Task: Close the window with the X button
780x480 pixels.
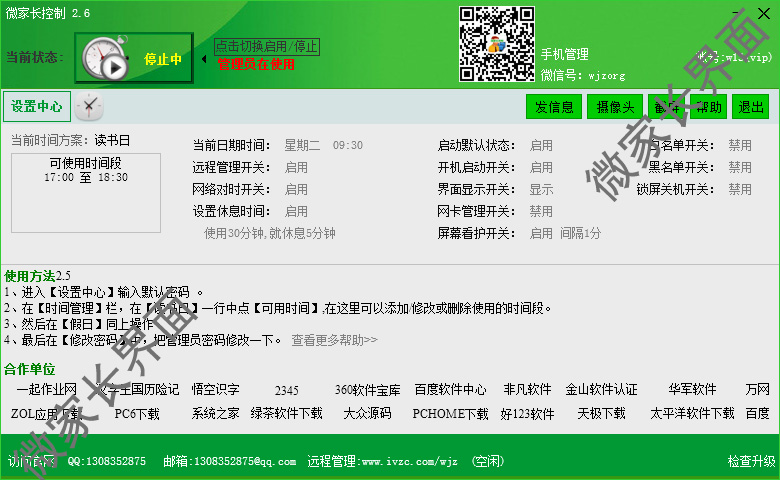Action: [764, 13]
